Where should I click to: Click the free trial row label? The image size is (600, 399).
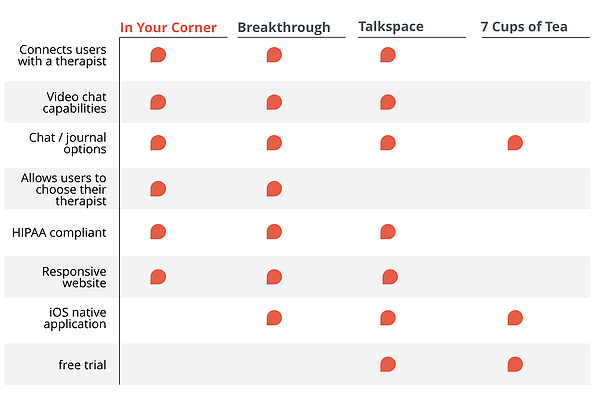(x=82, y=365)
